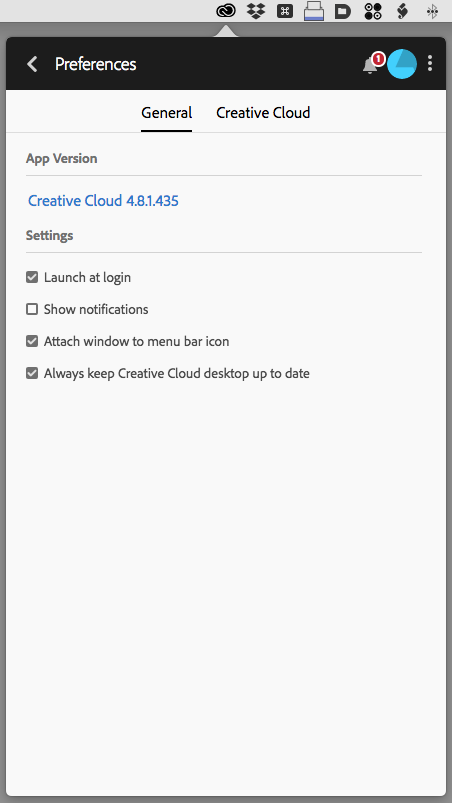Open the three-dot more options menu
Viewport: 452px width, 803px height.
pos(430,63)
